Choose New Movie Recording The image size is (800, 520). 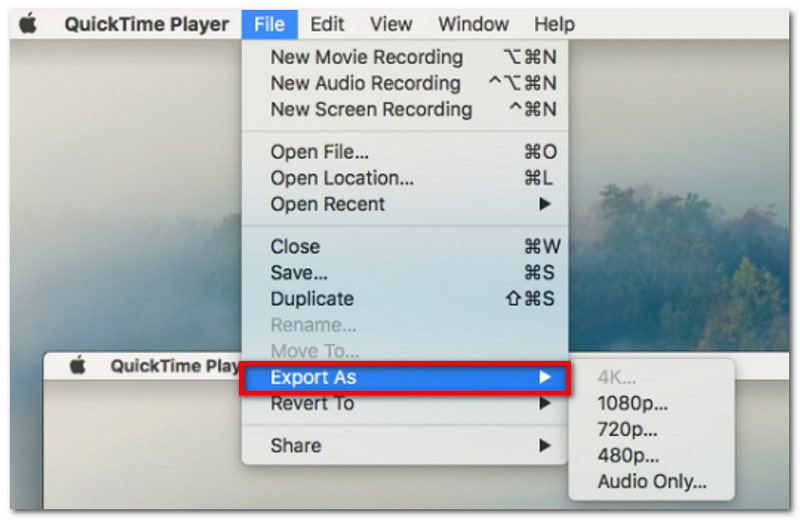405,57
